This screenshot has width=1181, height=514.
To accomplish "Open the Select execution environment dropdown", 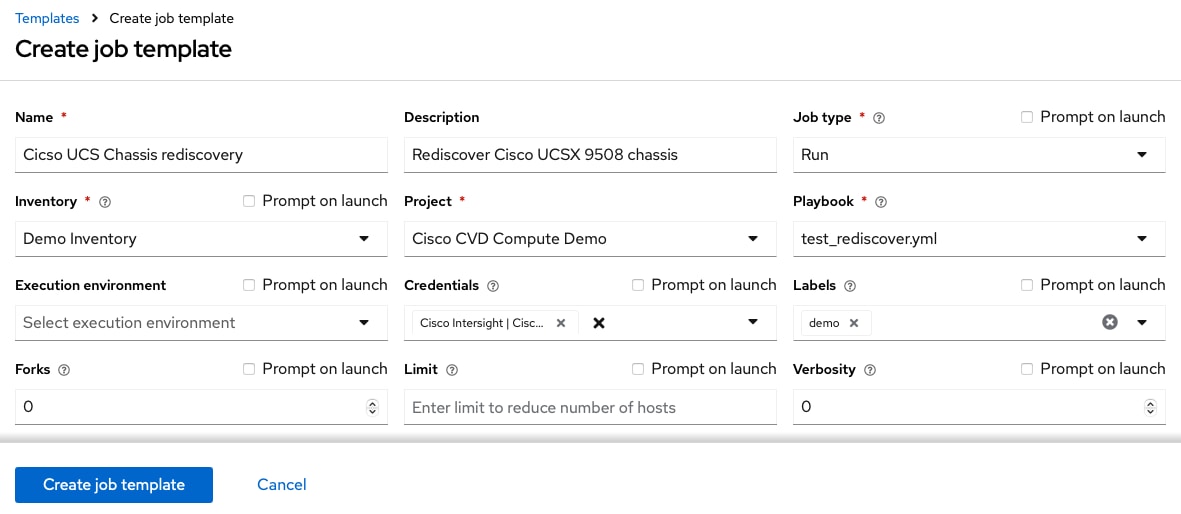I will [201, 323].
